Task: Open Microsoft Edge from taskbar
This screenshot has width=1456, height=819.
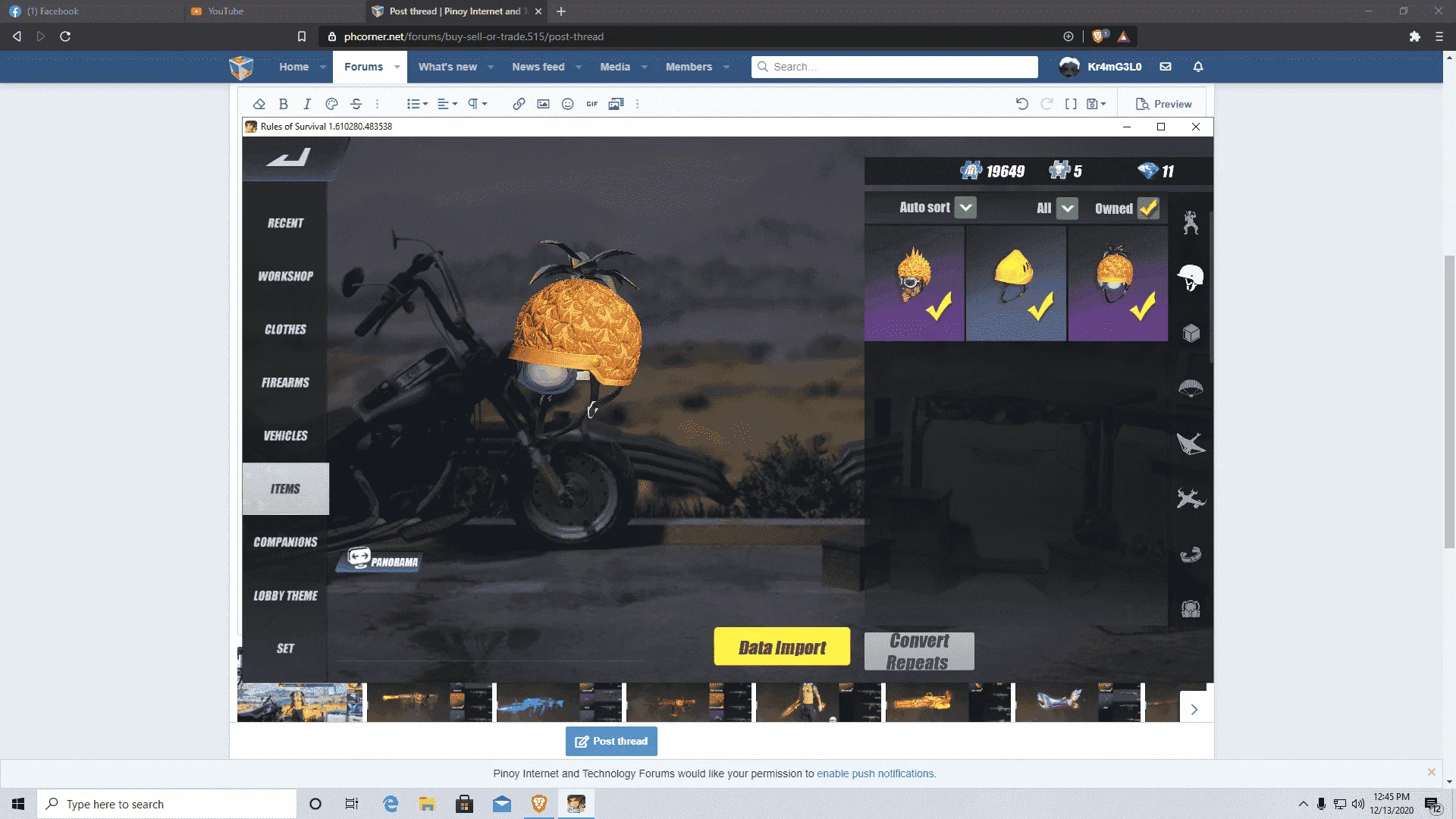Action: [391, 804]
